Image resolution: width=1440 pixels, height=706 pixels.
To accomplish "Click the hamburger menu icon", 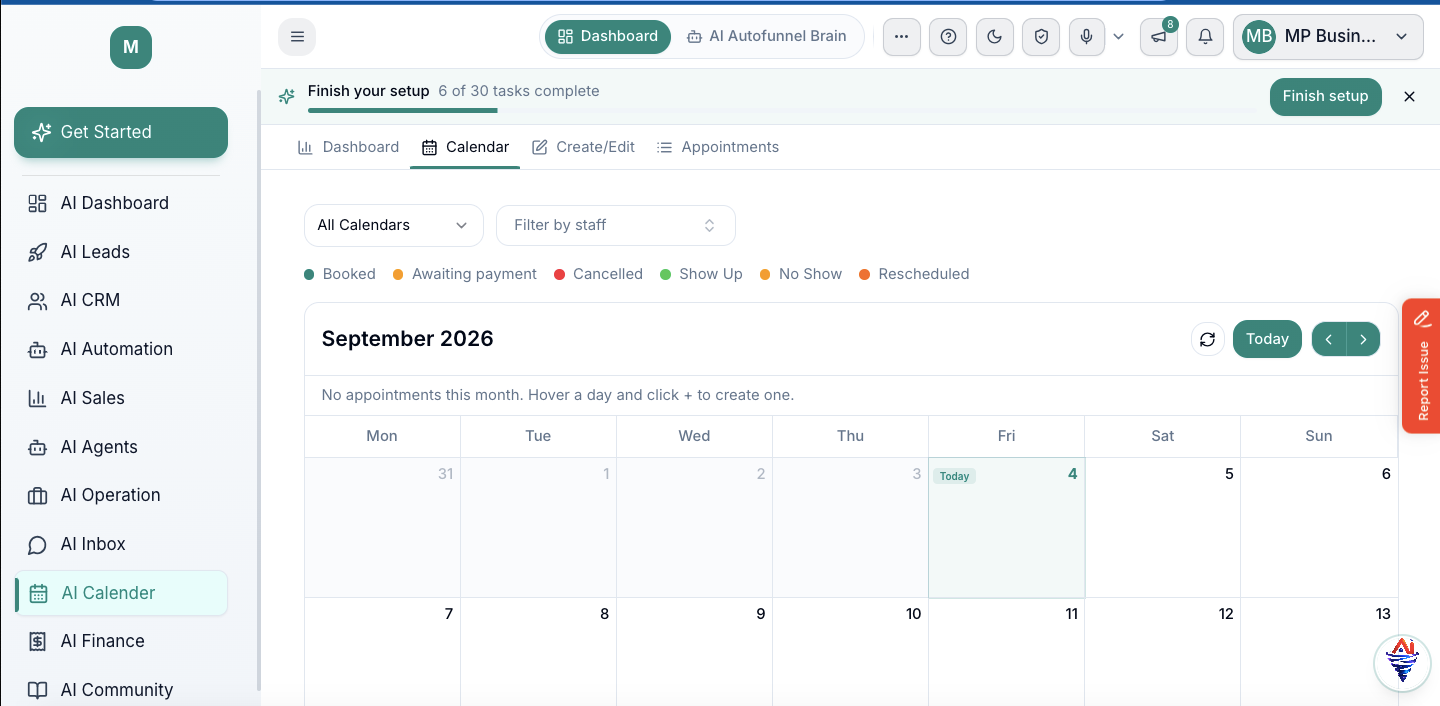I will [x=297, y=37].
